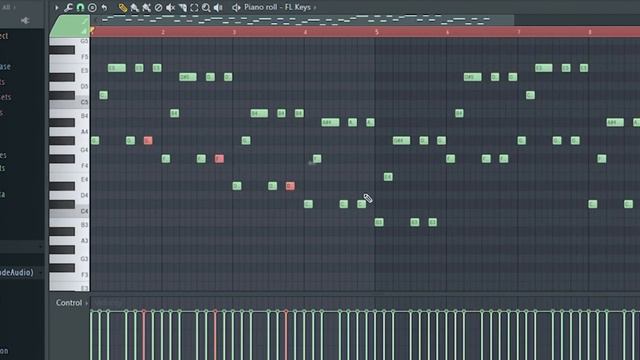The width and height of the screenshot is (640, 360).
Task: Play the B3 piano key
Action: point(69,225)
